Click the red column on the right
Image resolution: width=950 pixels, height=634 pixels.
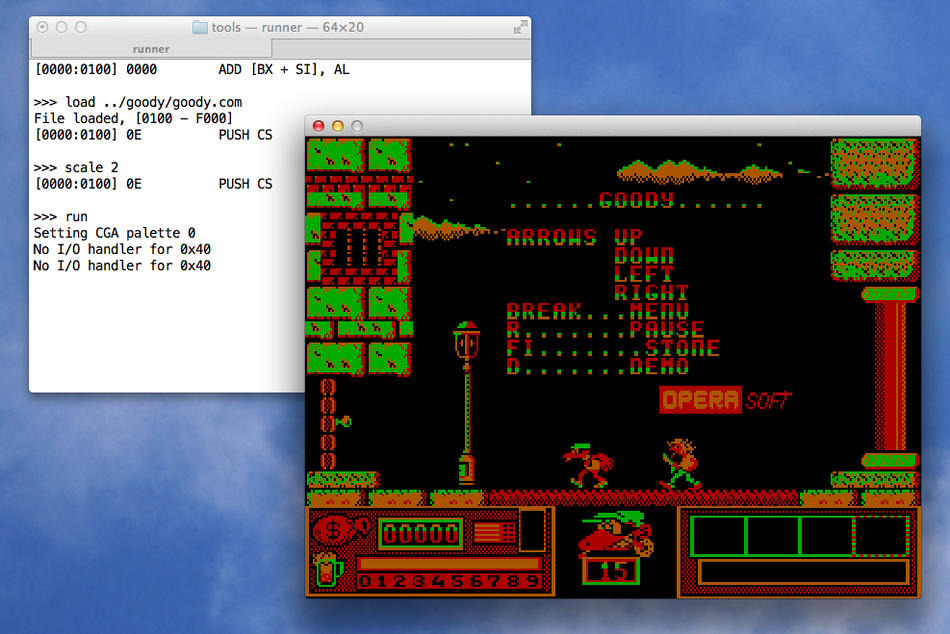coord(891,378)
